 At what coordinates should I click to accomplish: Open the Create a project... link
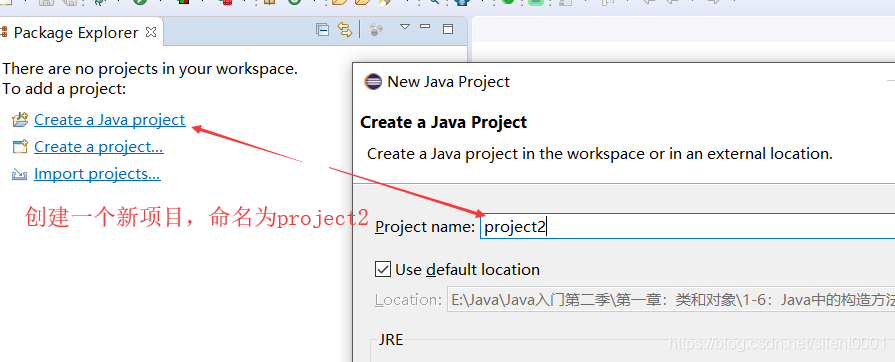(x=99, y=147)
